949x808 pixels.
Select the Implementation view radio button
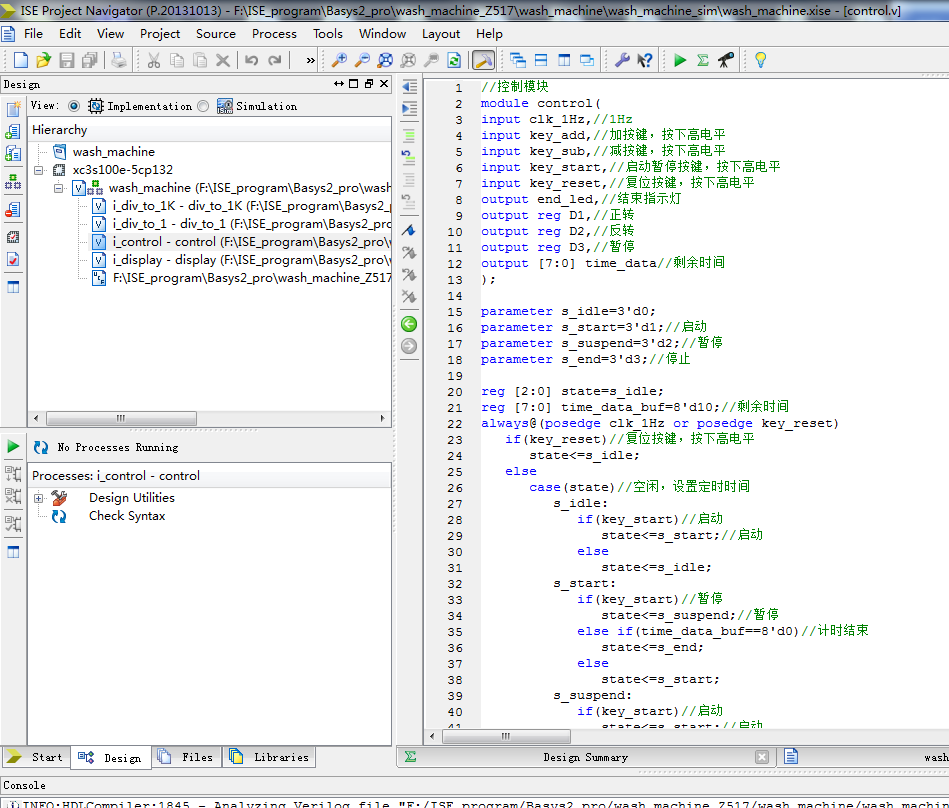(x=74, y=106)
